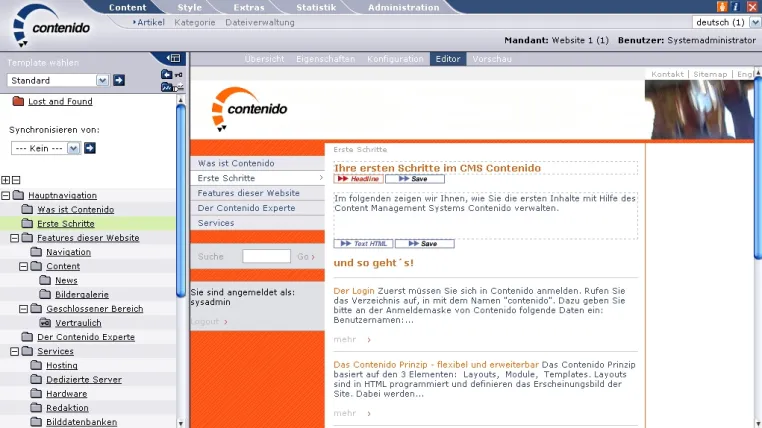This screenshot has height=428, width=762.
Task: Click the folder icon beside Was ist Contenido
Action: tap(27, 209)
